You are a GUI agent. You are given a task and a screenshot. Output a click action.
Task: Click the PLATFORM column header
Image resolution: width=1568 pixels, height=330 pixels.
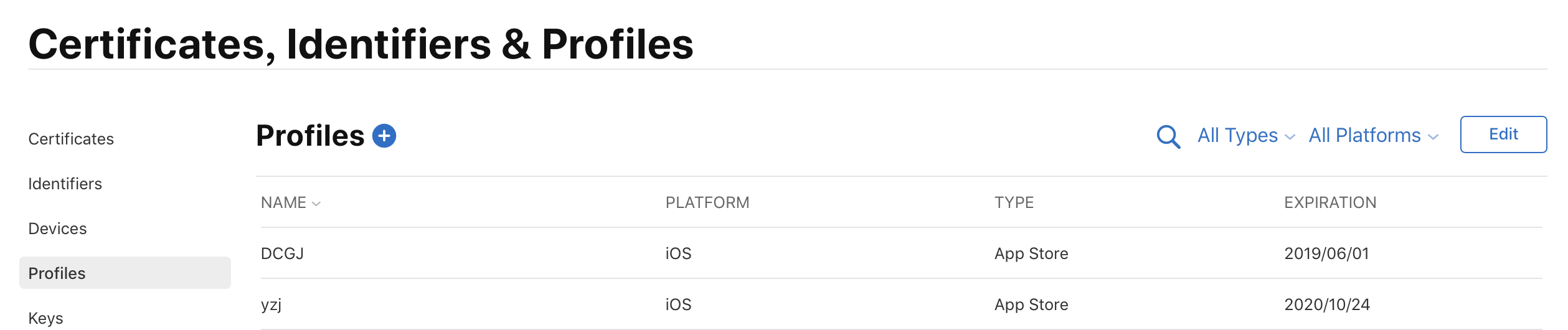(707, 203)
